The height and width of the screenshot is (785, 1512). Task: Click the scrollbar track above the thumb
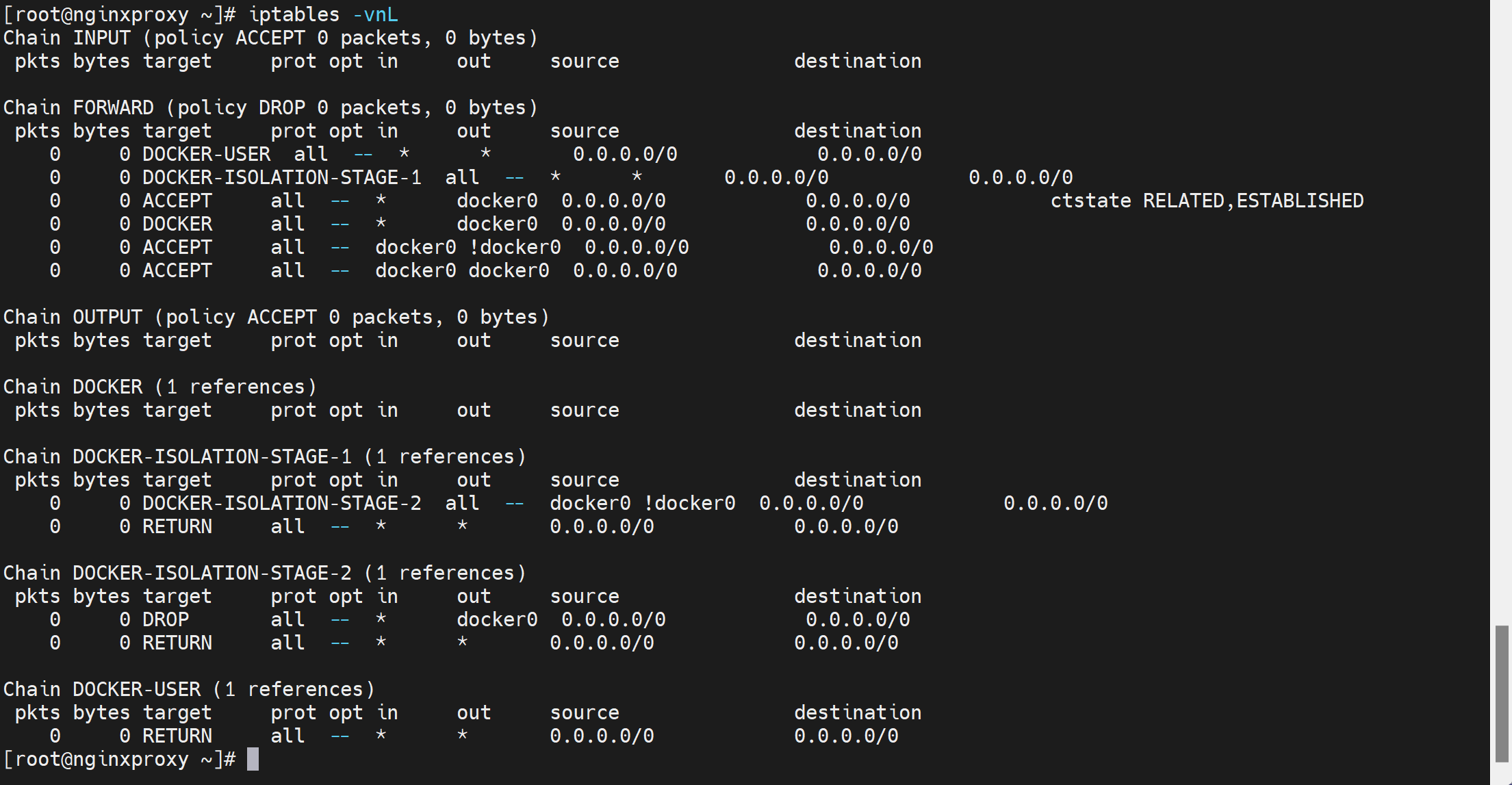[1502, 308]
